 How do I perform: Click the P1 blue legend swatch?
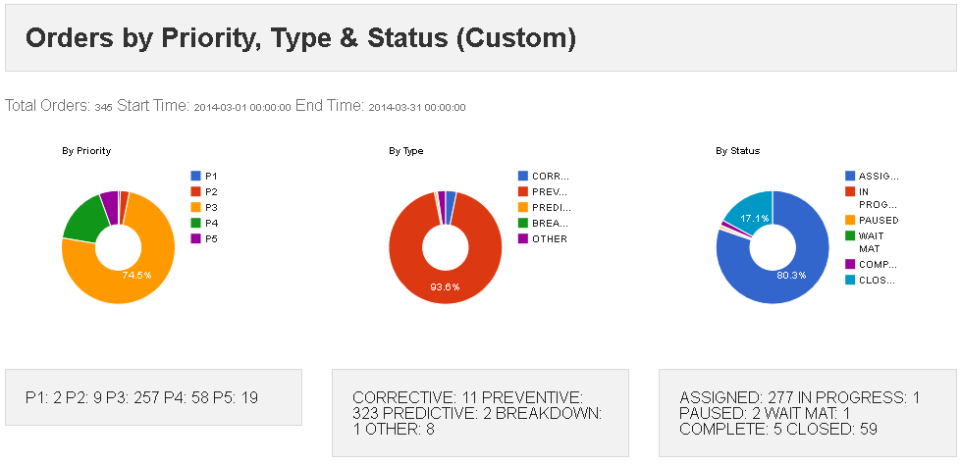pos(195,175)
